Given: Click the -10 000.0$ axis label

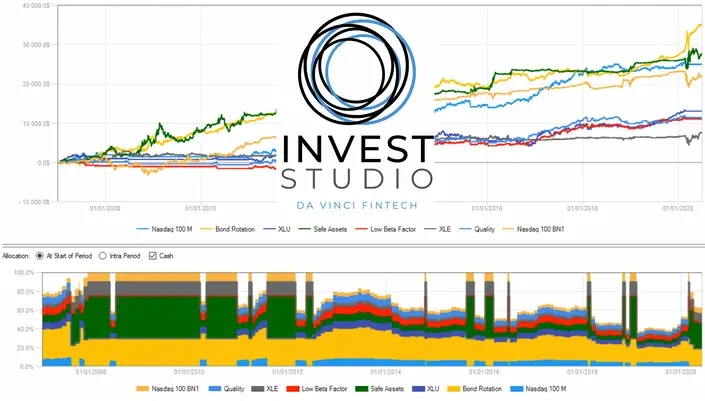Looking at the screenshot, I should click(34, 202).
